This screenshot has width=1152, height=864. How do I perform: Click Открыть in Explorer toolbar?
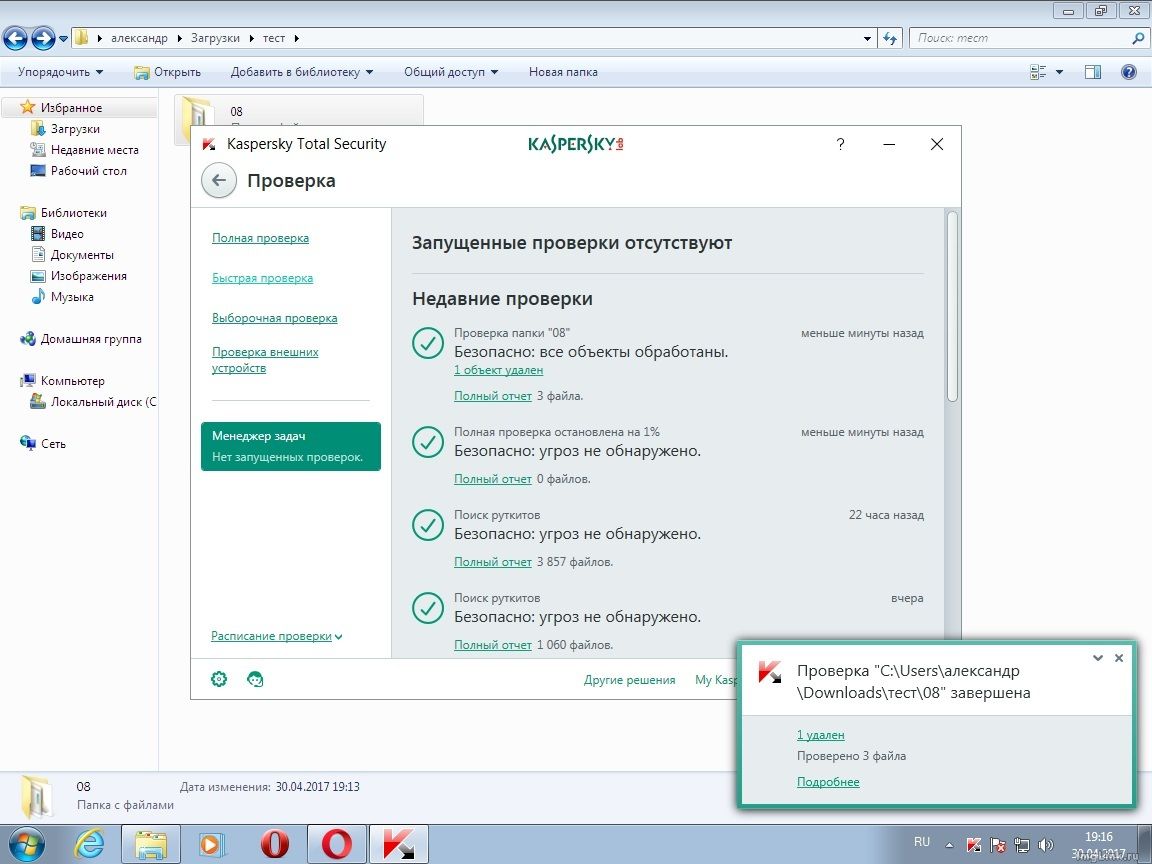168,72
